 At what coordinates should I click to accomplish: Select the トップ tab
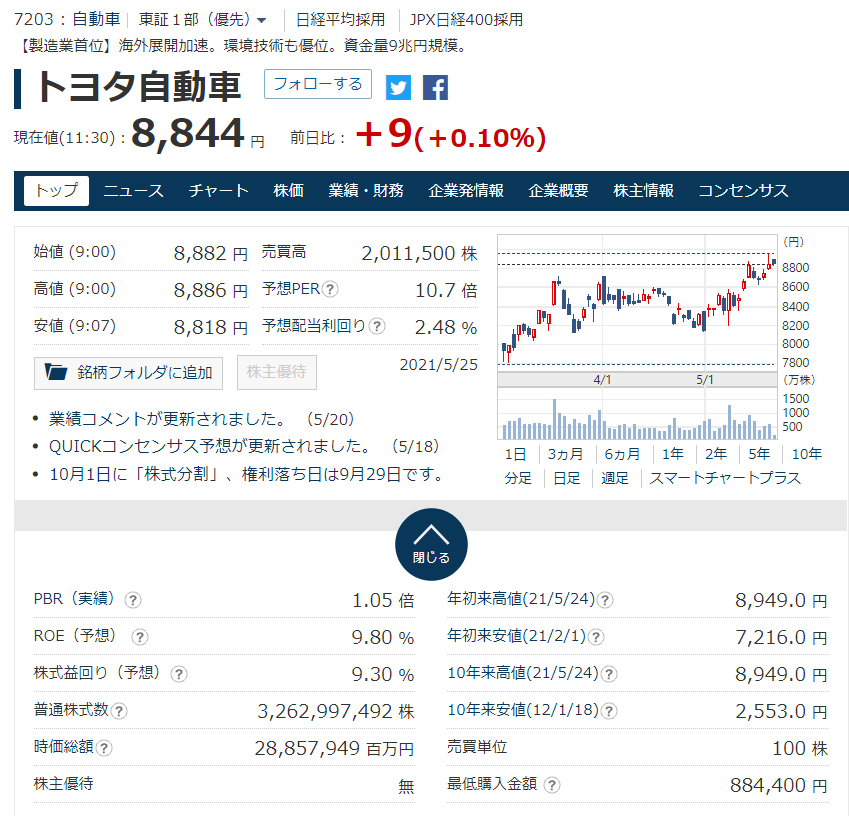pos(56,191)
